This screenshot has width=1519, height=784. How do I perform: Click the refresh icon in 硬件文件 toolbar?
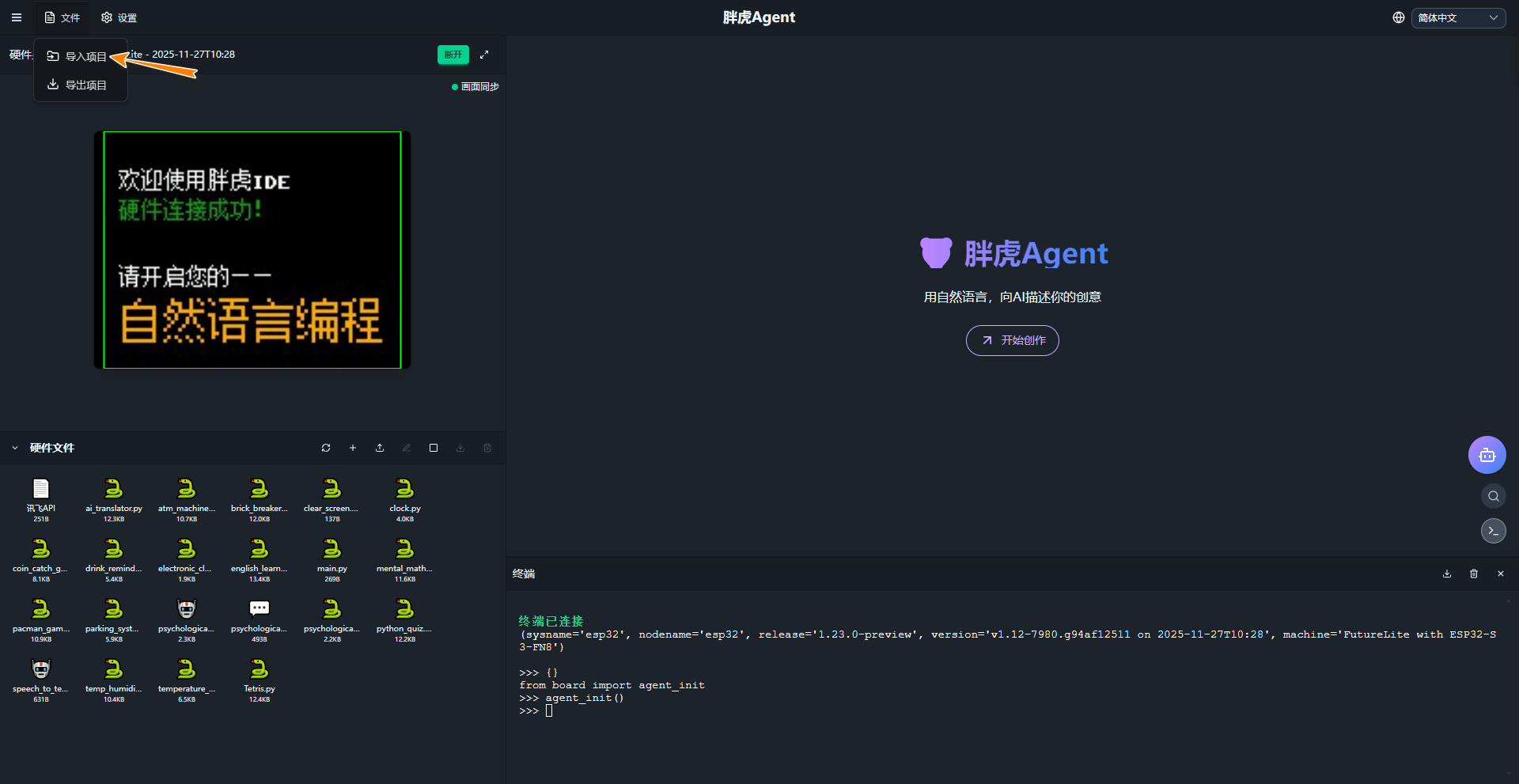[326, 448]
